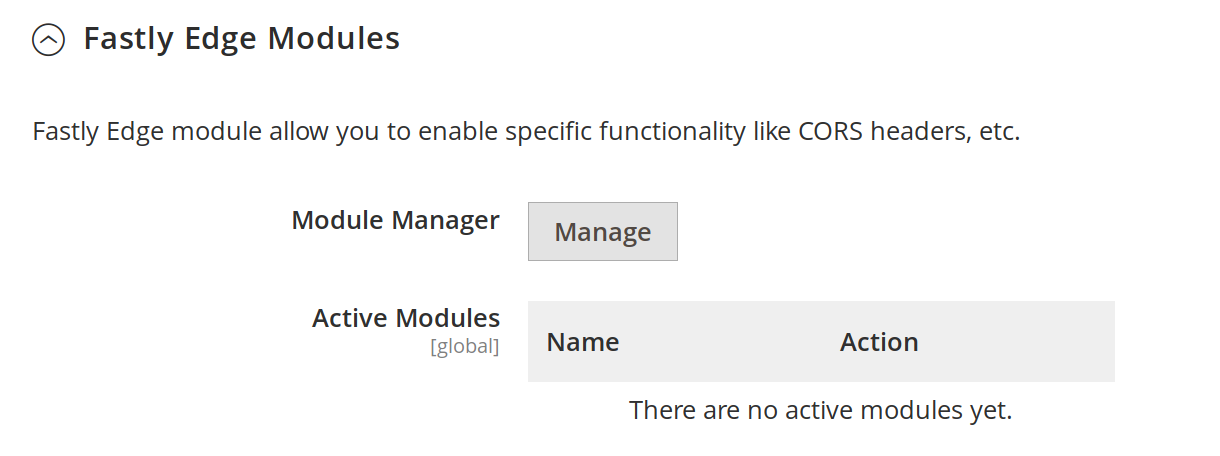Collapse the Fastly Edge Modules section
The width and height of the screenshot is (1220, 456).
tap(48, 40)
